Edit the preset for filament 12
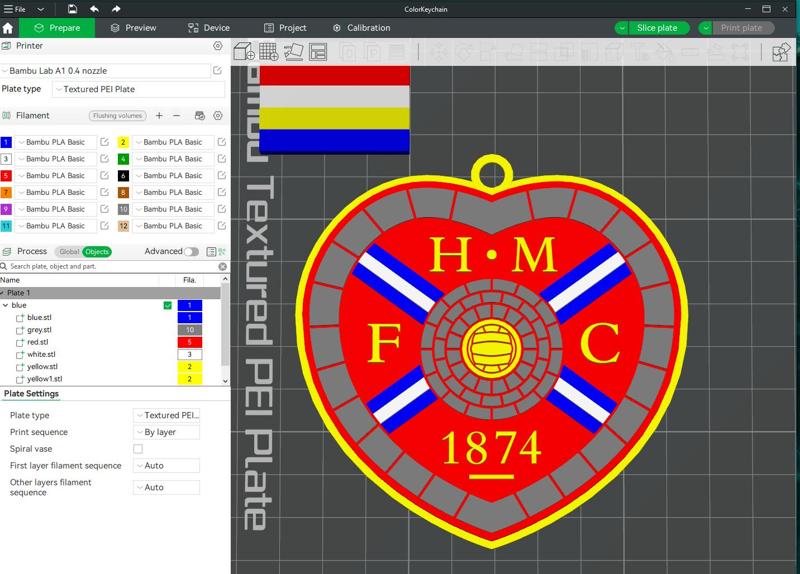 [221, 226]
